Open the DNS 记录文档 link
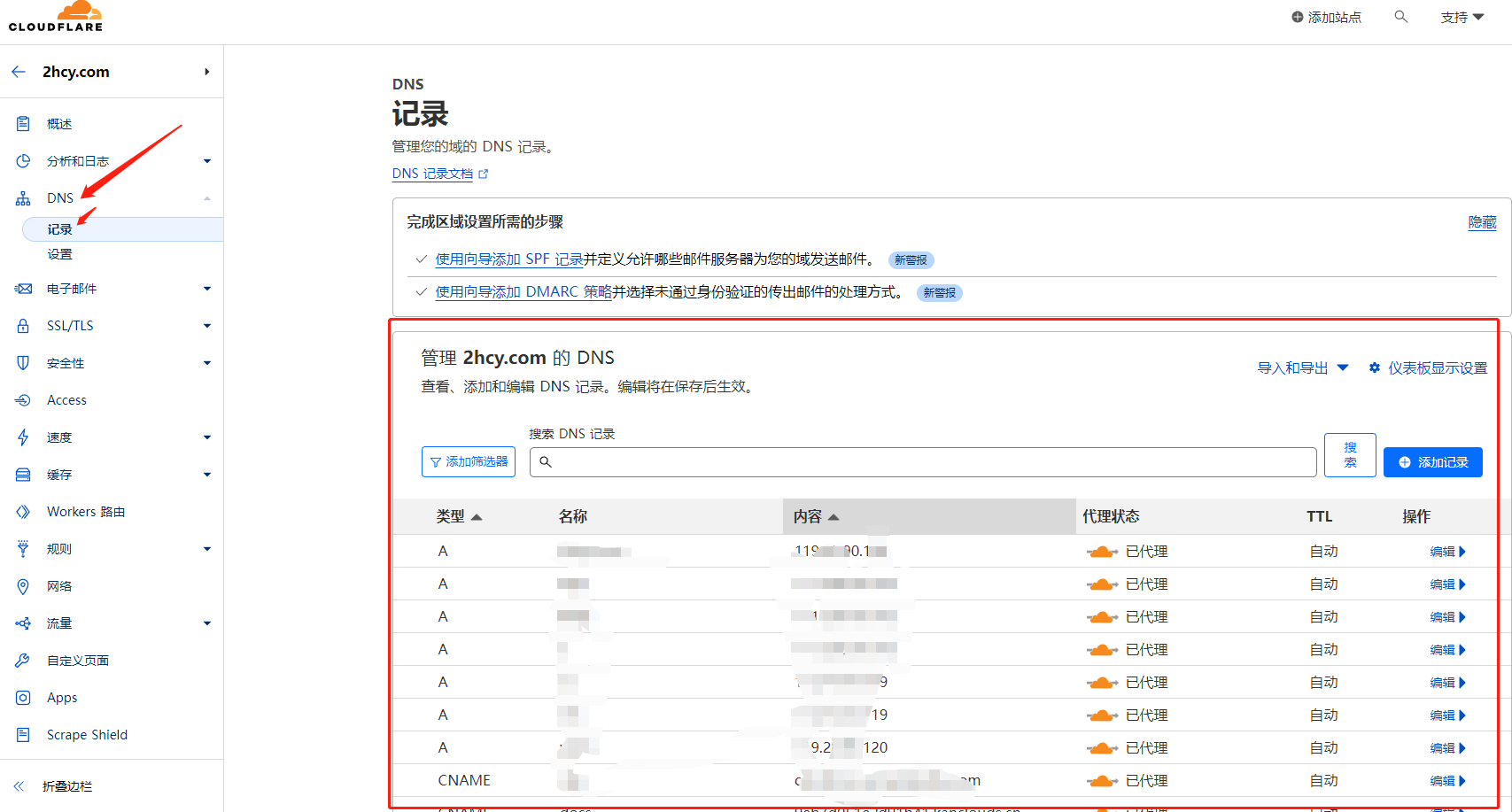This screenshot has width=1512, height=812. pyautogui.click(x=432, y=174)
